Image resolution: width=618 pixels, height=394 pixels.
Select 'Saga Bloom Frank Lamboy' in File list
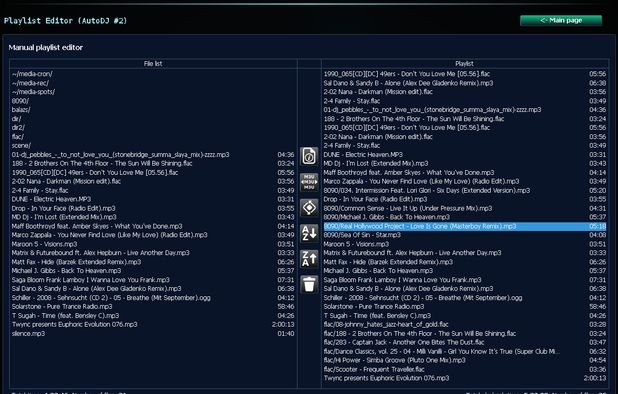click(153, 280)
